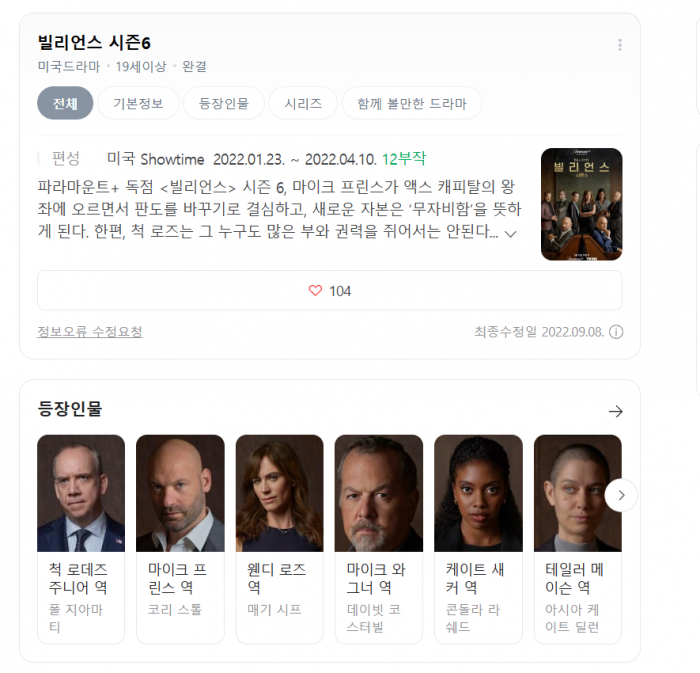Click actor name 데이빗 코스터빌
The image size is (700, 673).
(374, 618)
